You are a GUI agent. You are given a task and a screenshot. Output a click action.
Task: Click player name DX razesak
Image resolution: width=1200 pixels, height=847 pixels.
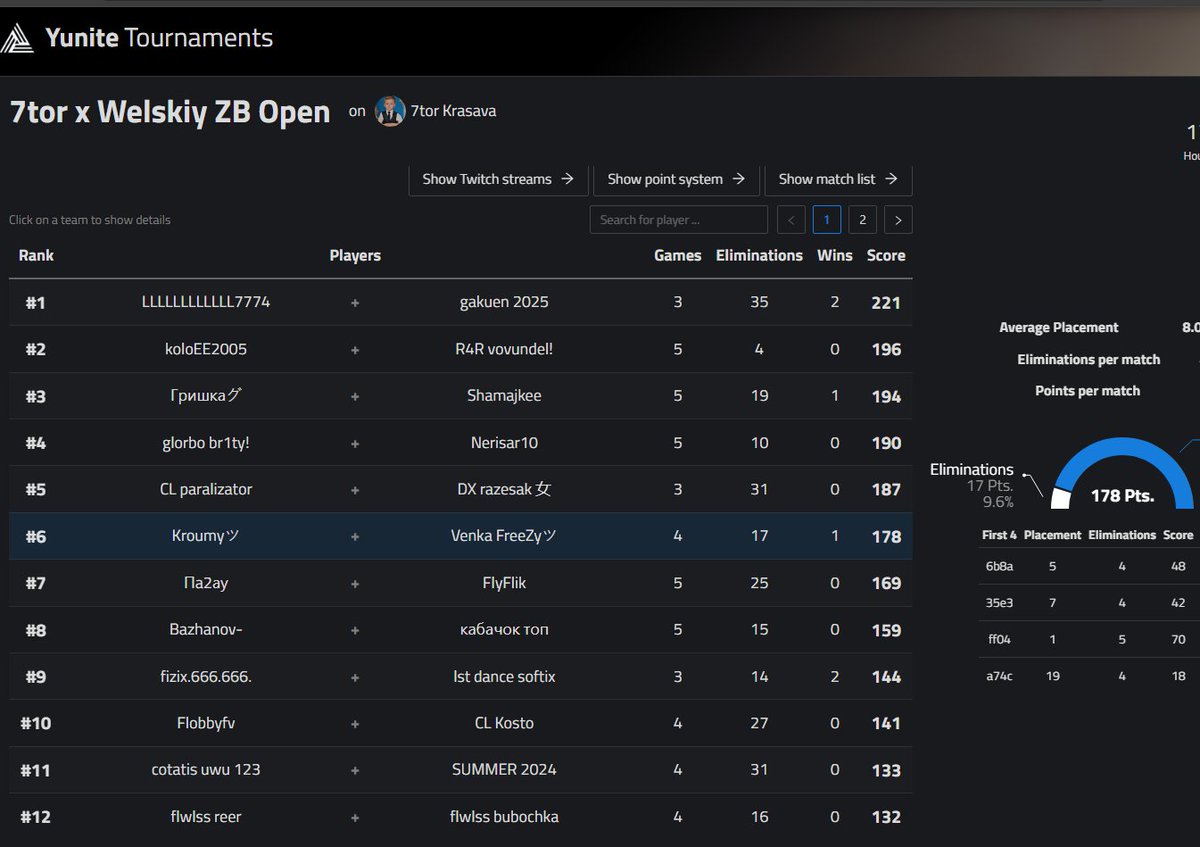click(504, 489)
